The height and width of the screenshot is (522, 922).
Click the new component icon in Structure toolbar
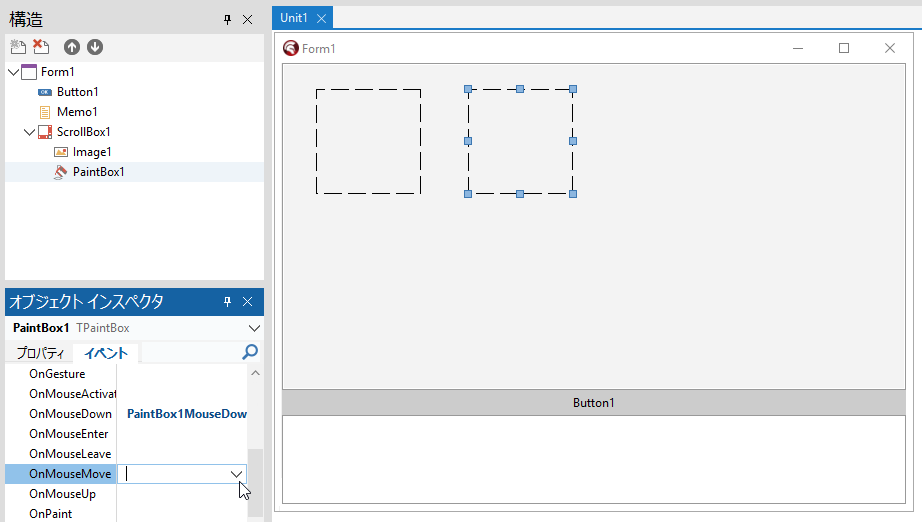click(17, 47)
